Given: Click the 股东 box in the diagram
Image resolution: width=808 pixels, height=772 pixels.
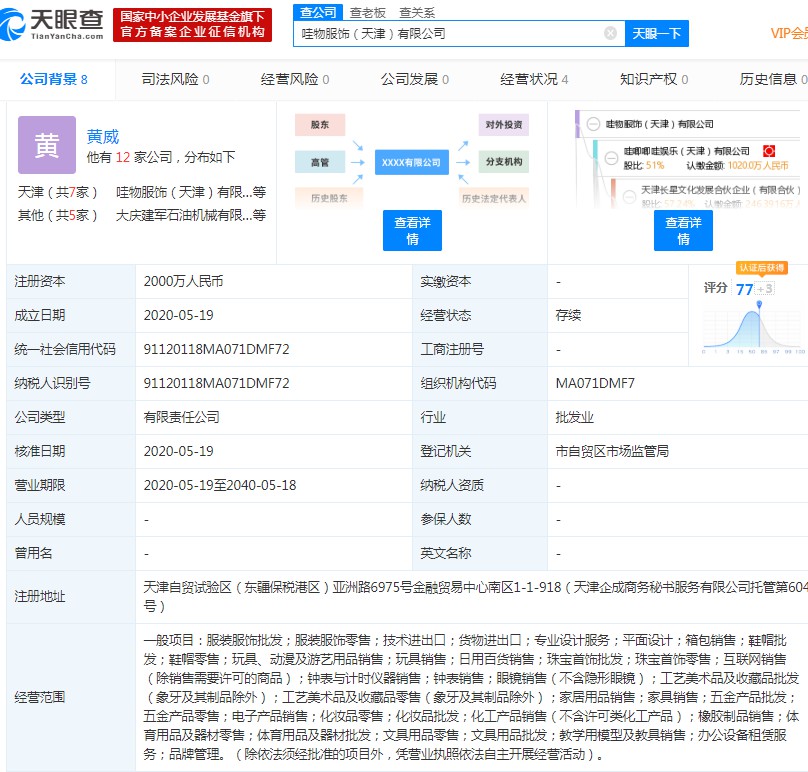Looking at the screenshot, I should tap(320, 125).
